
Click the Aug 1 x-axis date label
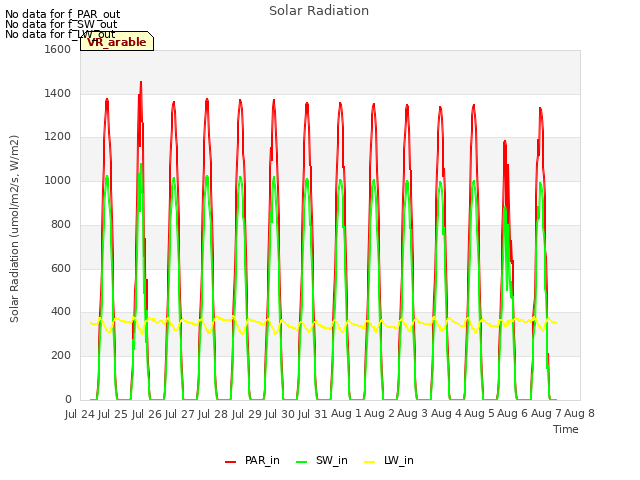click(x=346, y=413)
